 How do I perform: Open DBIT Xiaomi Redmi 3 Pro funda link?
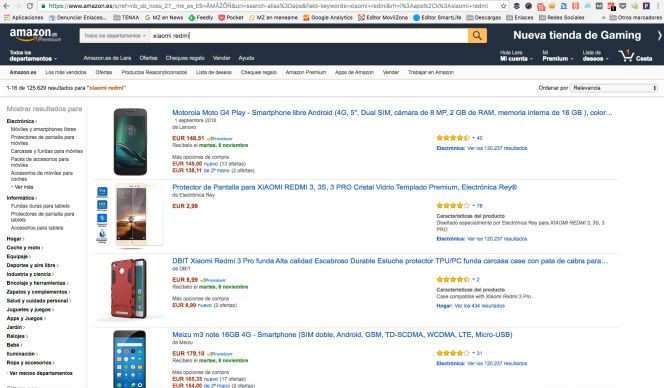tap(390, 261)
